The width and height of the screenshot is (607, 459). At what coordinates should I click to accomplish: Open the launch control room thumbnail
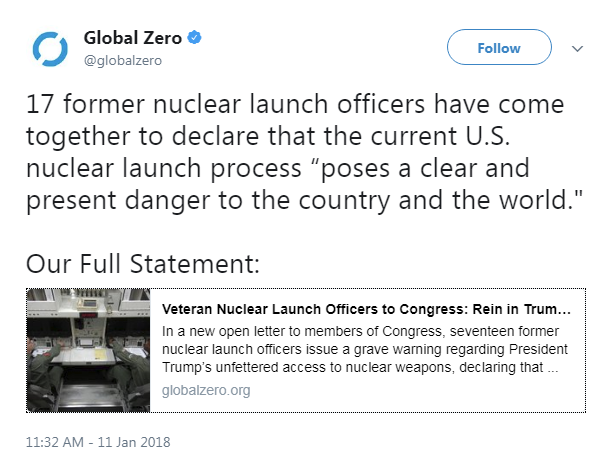[88, 349]
